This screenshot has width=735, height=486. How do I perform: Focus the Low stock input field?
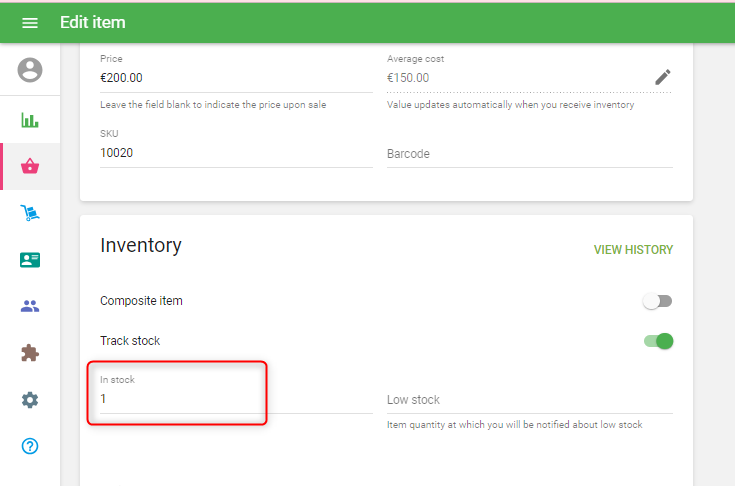(x=529, y=400)
